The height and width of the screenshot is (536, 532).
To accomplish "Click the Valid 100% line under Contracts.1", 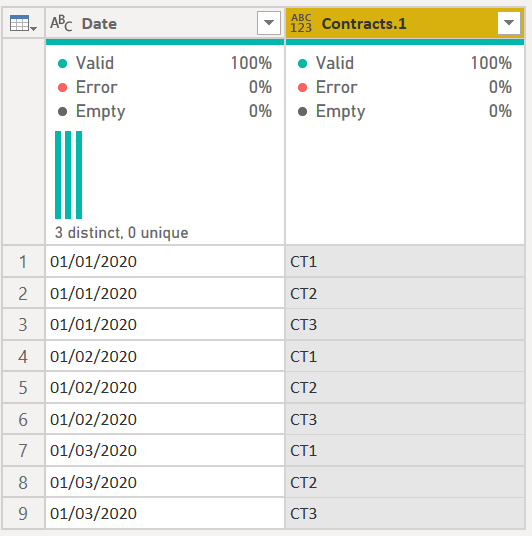I will (405, 63).
